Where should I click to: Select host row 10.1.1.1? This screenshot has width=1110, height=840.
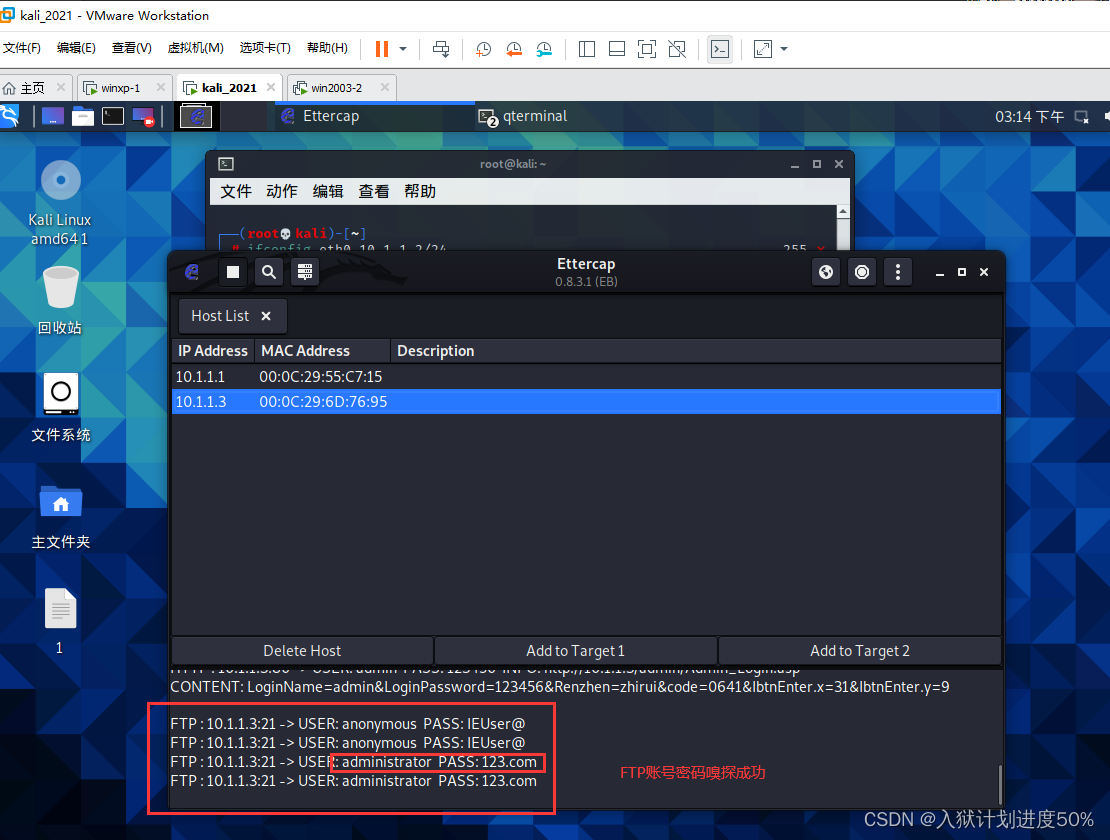pyautogui.click(x=586, y=376)
